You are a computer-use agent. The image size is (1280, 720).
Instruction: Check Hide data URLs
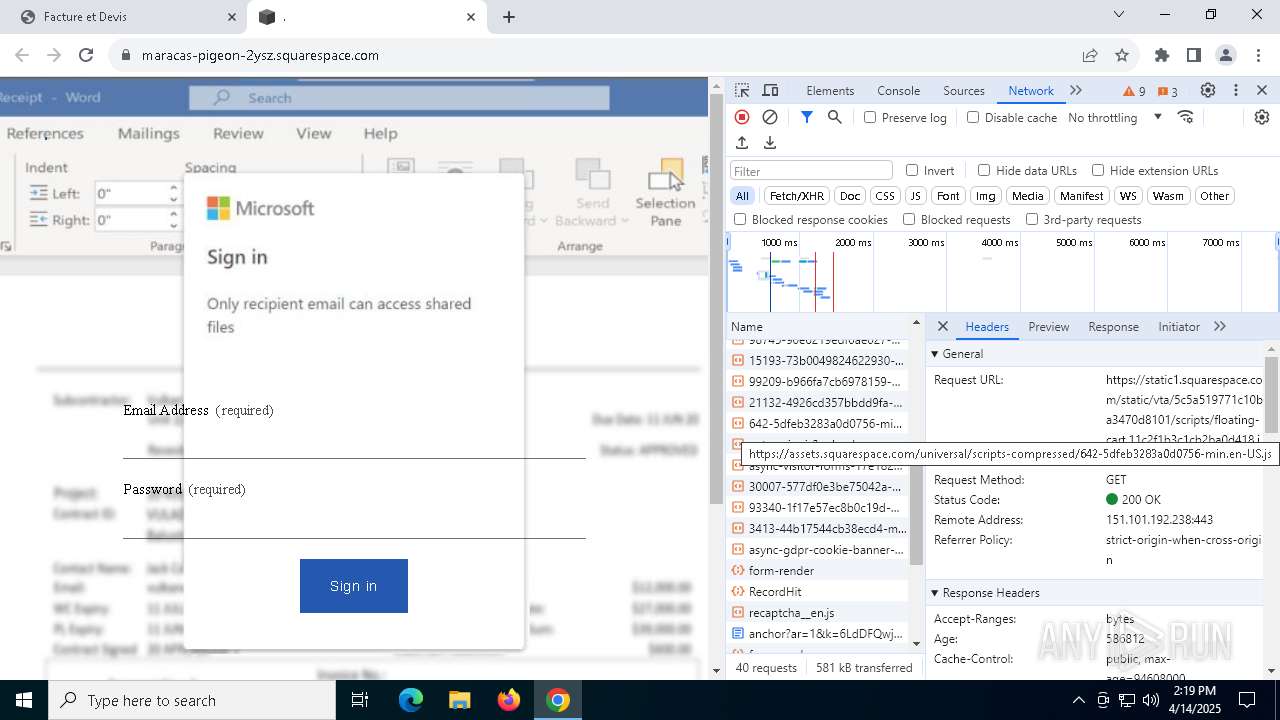984,170
